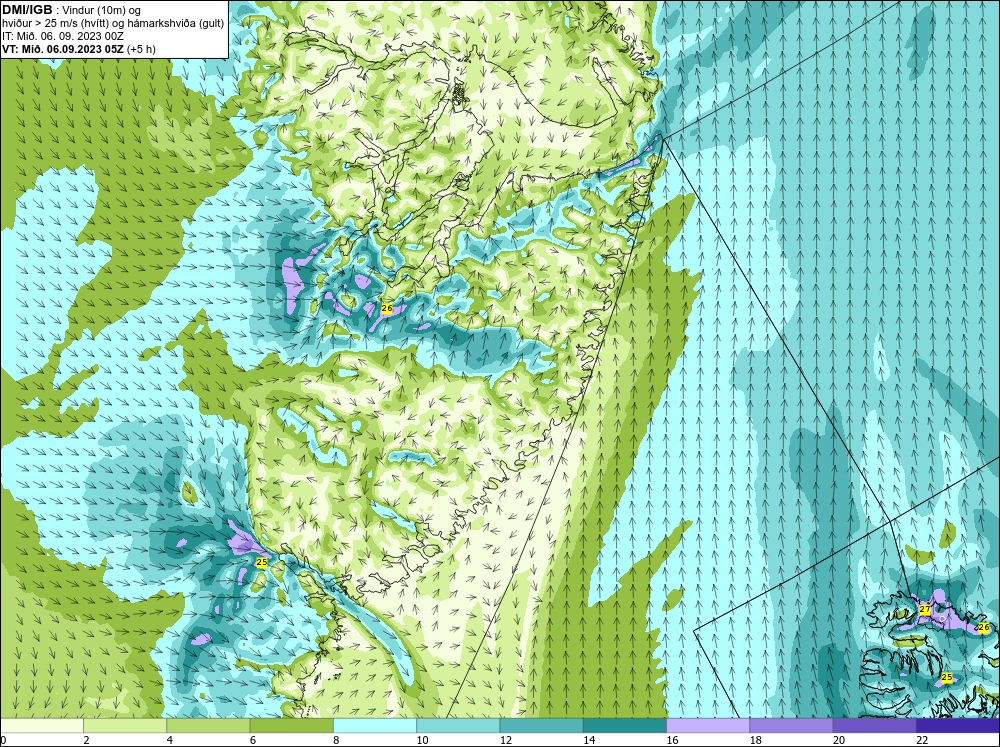This screenshot has width=1000, height=747.
Task: Select the "VT: Mið. 06.09.2023 05Z" valid time
Action: coord(63,48)
